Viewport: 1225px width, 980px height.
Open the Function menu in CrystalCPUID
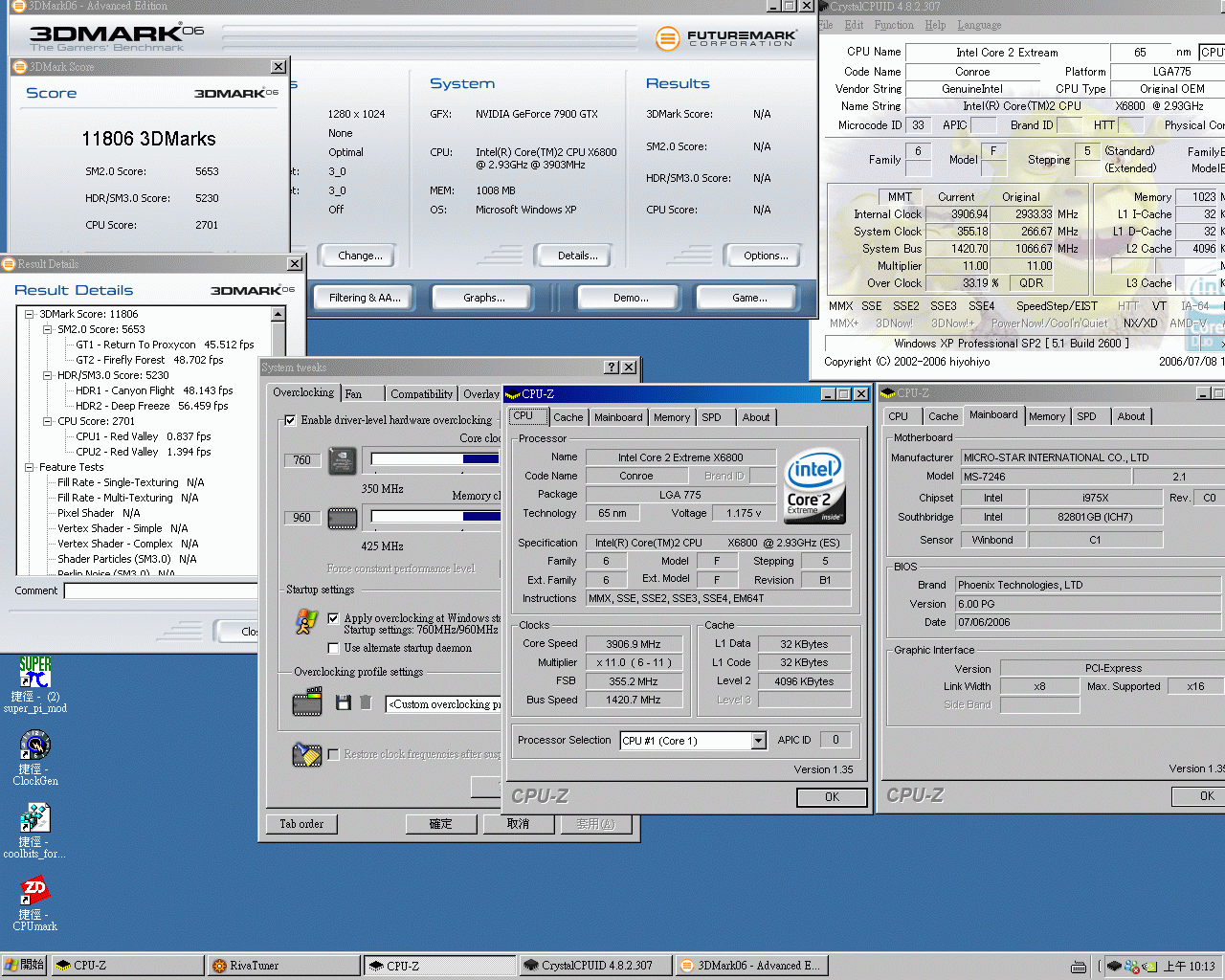[x=893, y=25]
